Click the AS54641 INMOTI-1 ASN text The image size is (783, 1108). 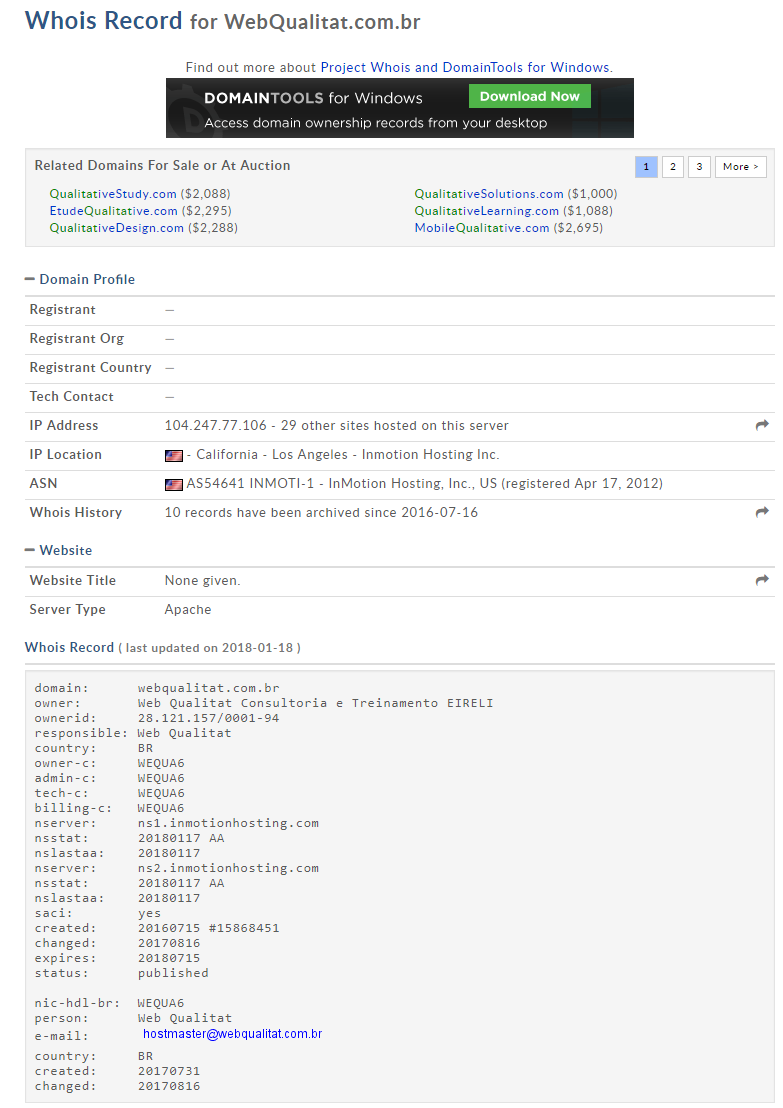tap(250, 483)
